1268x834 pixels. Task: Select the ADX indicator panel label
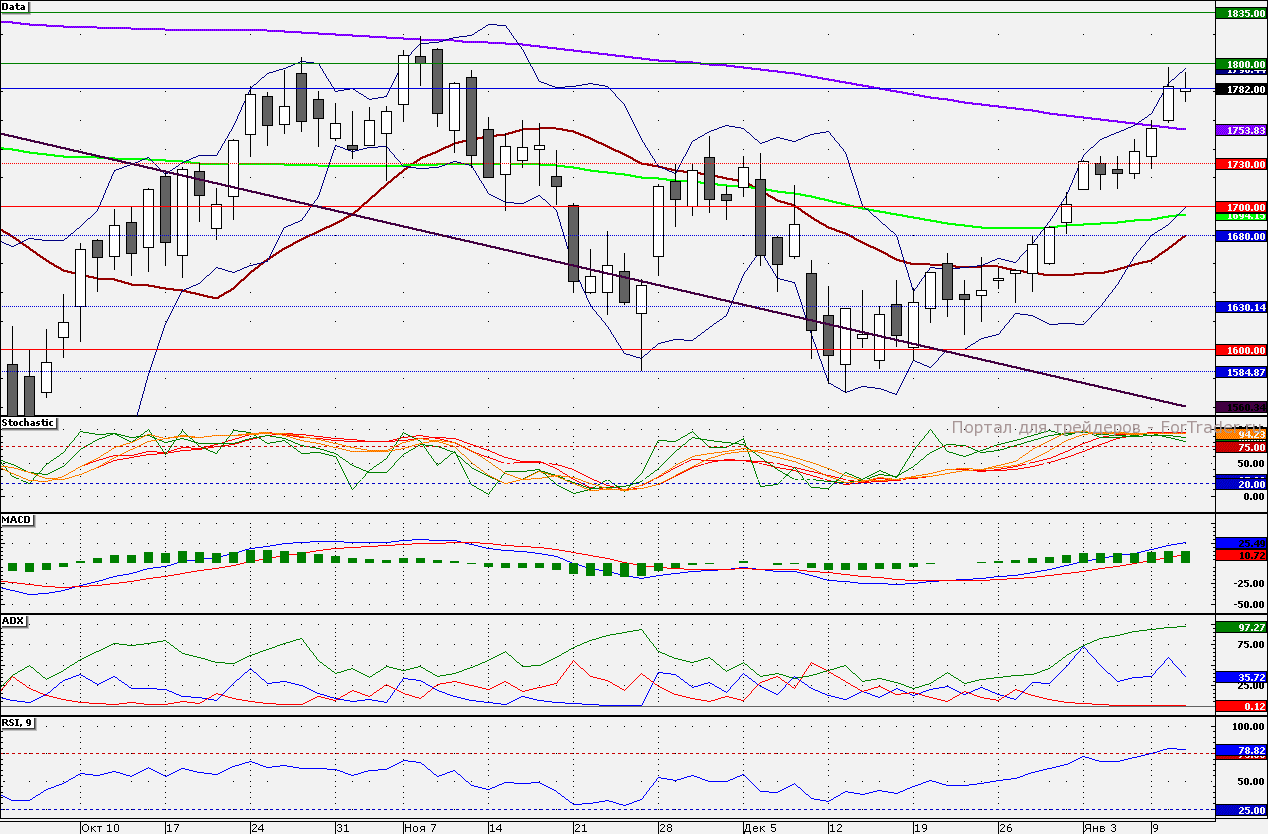click(13, 621)
